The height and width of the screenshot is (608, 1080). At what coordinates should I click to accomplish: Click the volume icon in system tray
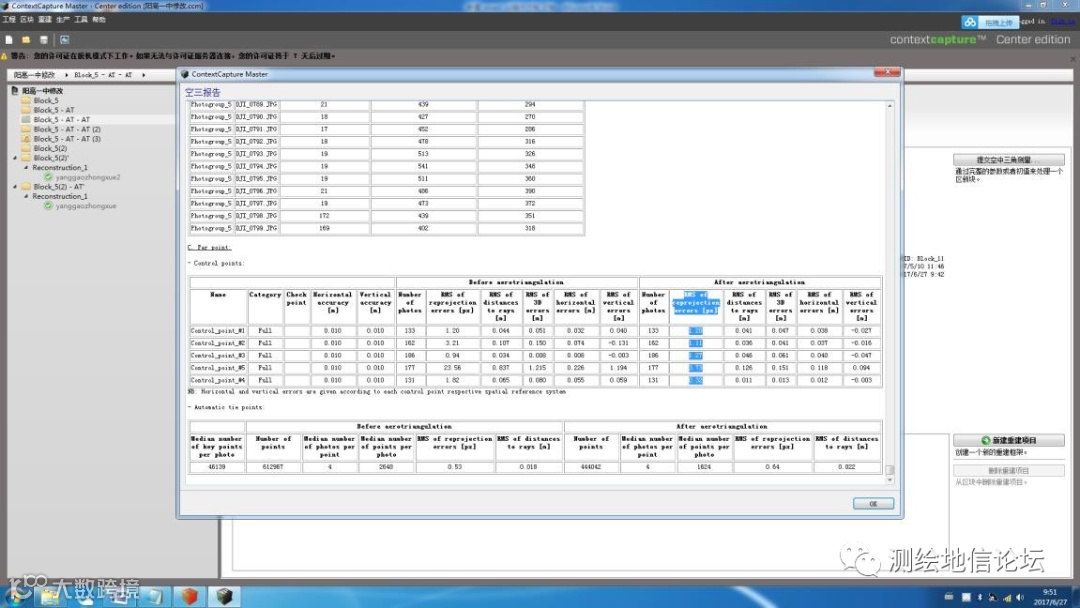1020,597
